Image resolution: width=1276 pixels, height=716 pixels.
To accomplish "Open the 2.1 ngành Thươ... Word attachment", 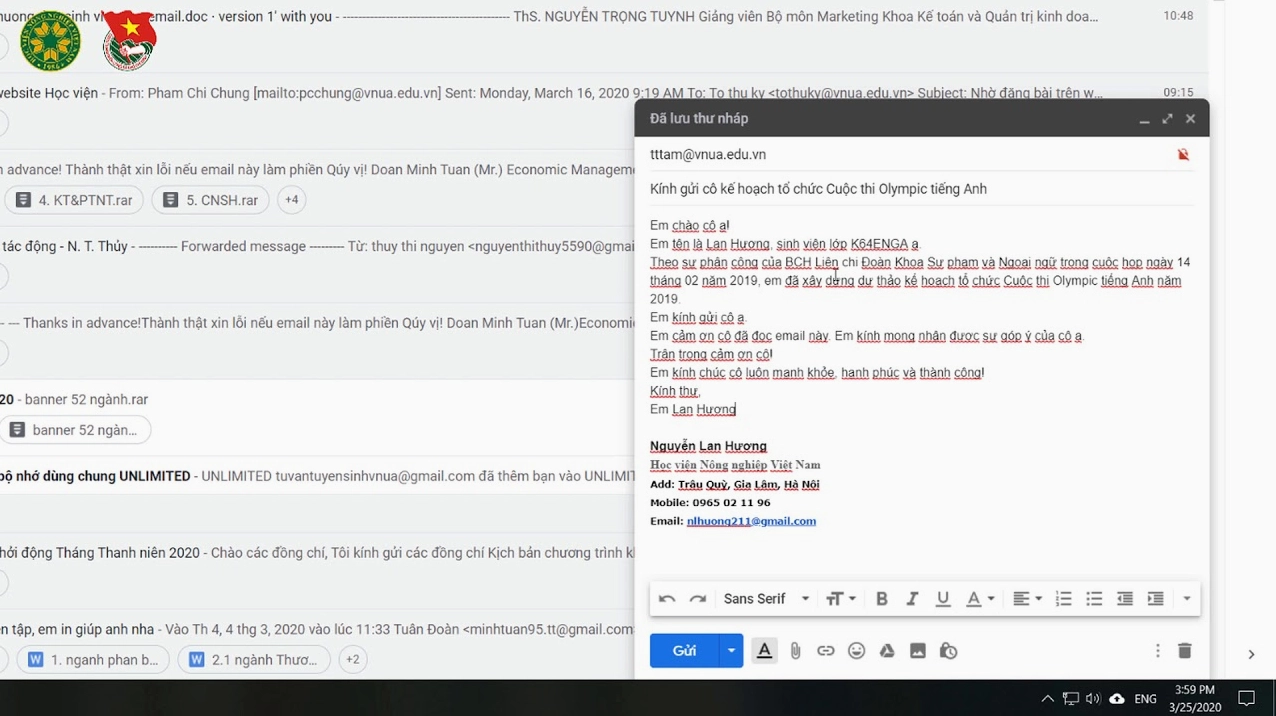I will [x=254, y=660].
